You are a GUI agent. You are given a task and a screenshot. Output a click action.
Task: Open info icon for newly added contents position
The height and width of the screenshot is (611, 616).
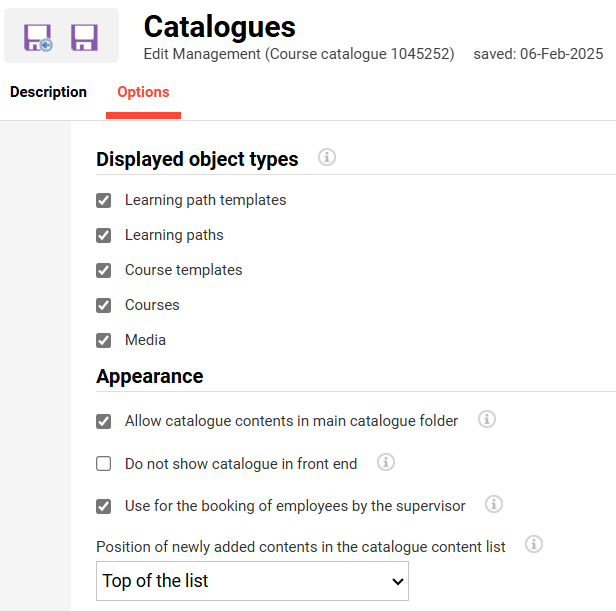[x=534, y=545]
